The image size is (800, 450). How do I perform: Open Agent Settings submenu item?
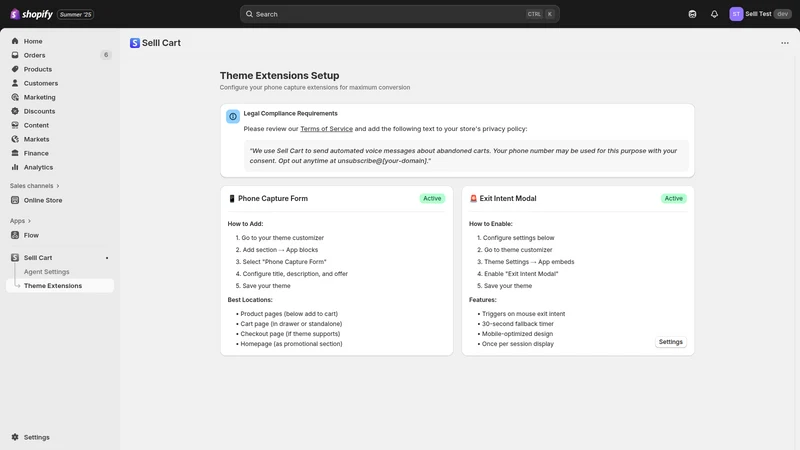pyautogui.click(x=46, y=272)
